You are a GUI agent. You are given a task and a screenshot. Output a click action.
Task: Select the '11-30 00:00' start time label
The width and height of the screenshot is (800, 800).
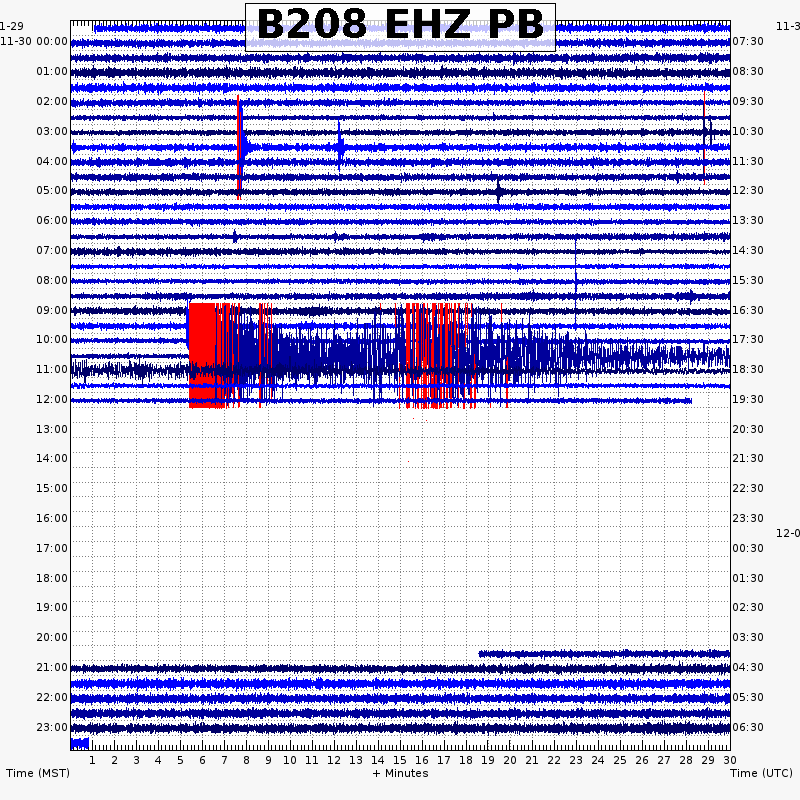(x=34, y=41)
